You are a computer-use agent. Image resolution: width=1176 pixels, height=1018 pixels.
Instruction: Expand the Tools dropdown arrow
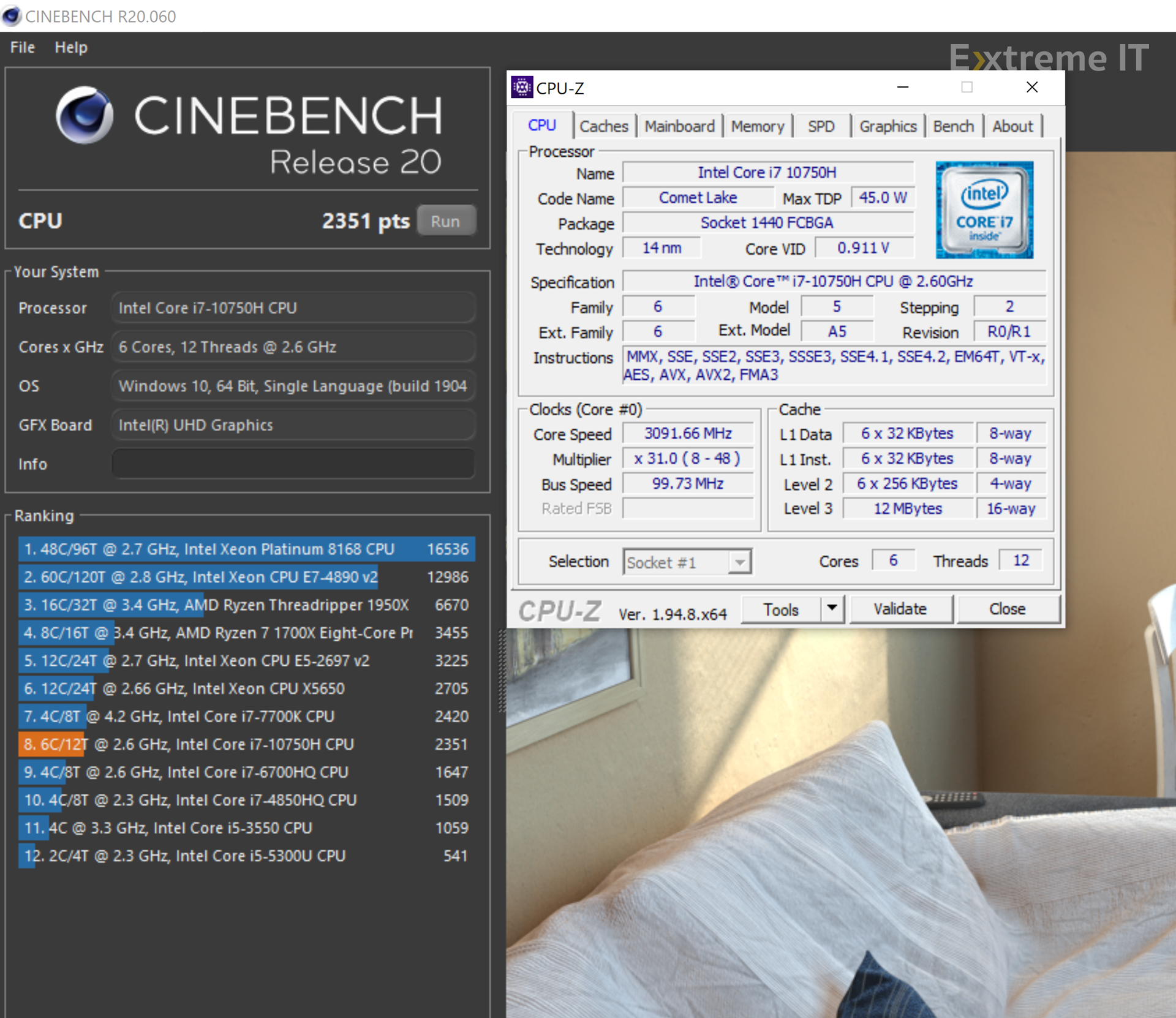coord(832,609)
